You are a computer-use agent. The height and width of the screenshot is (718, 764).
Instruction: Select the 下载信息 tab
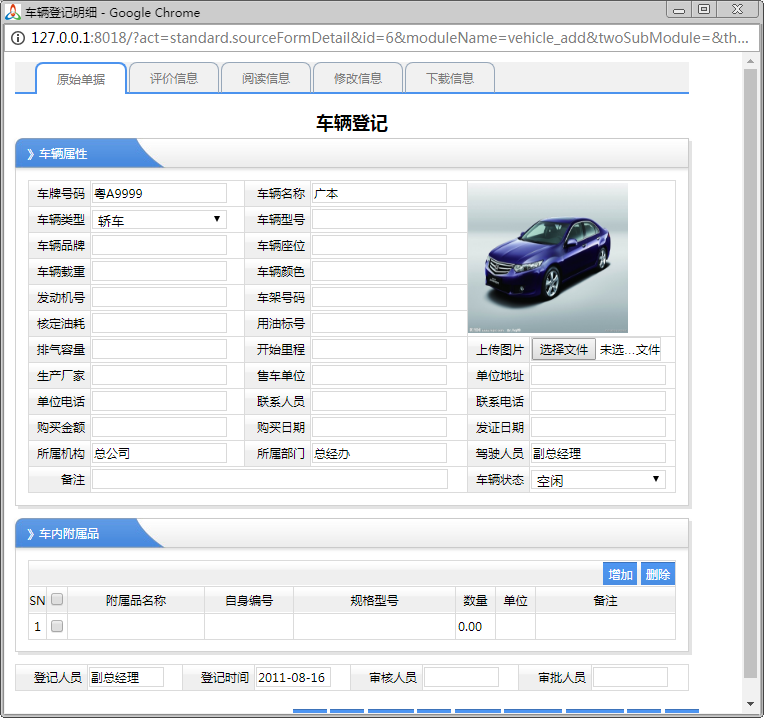pyautogui.click(x=449, y=78)
